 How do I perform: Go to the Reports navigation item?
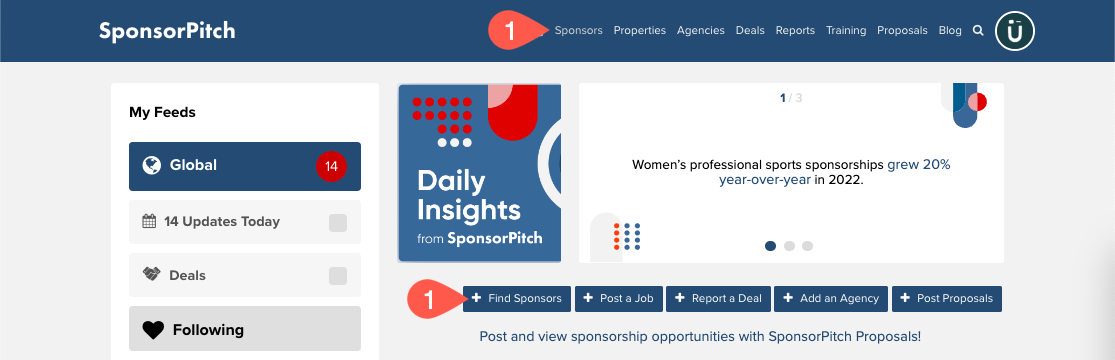coord(795,31)
